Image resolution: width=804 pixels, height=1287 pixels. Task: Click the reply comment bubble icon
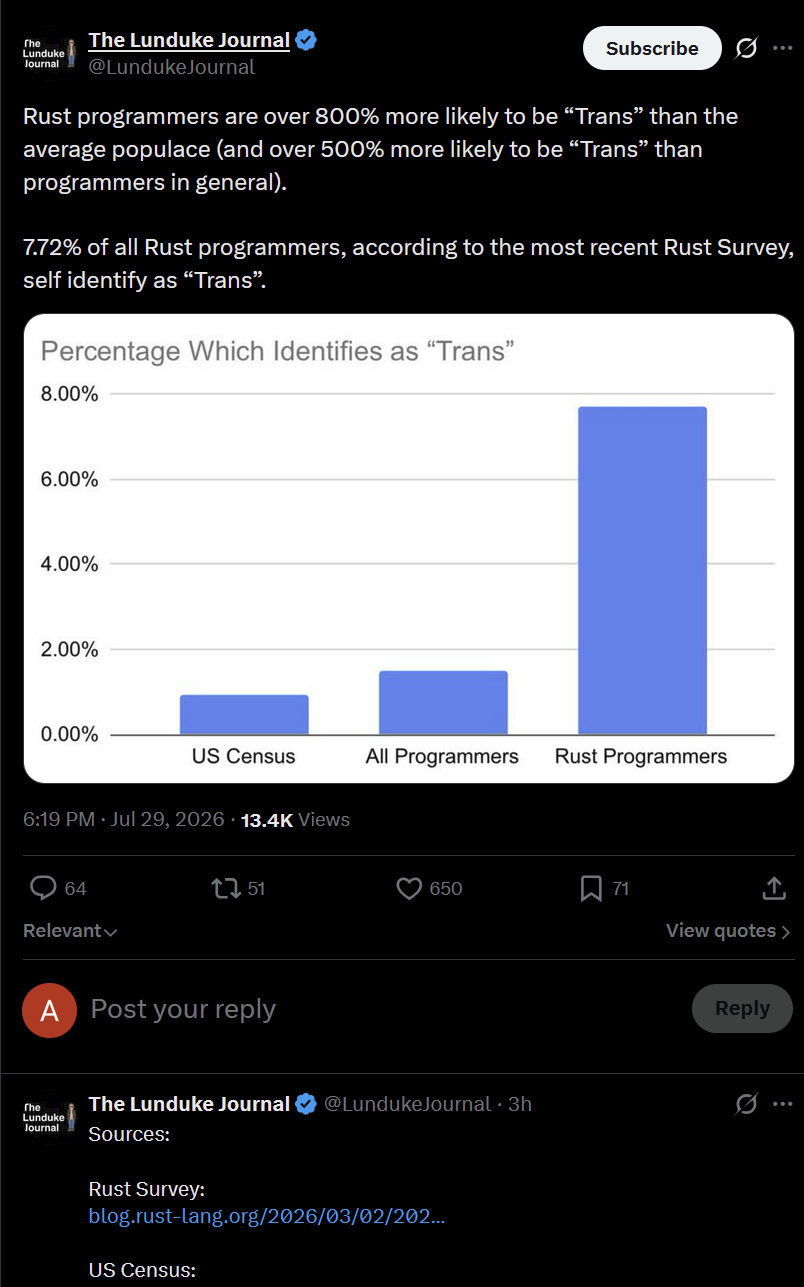point(43,888)
